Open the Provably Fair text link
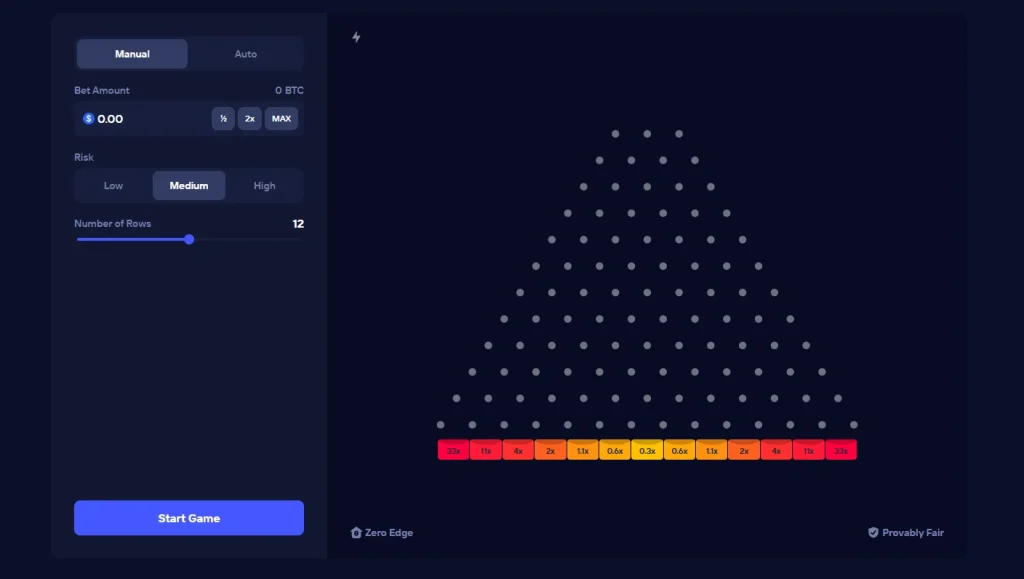Image resolution: width=1024 pixels, height=579 pixels. point(913,533)
